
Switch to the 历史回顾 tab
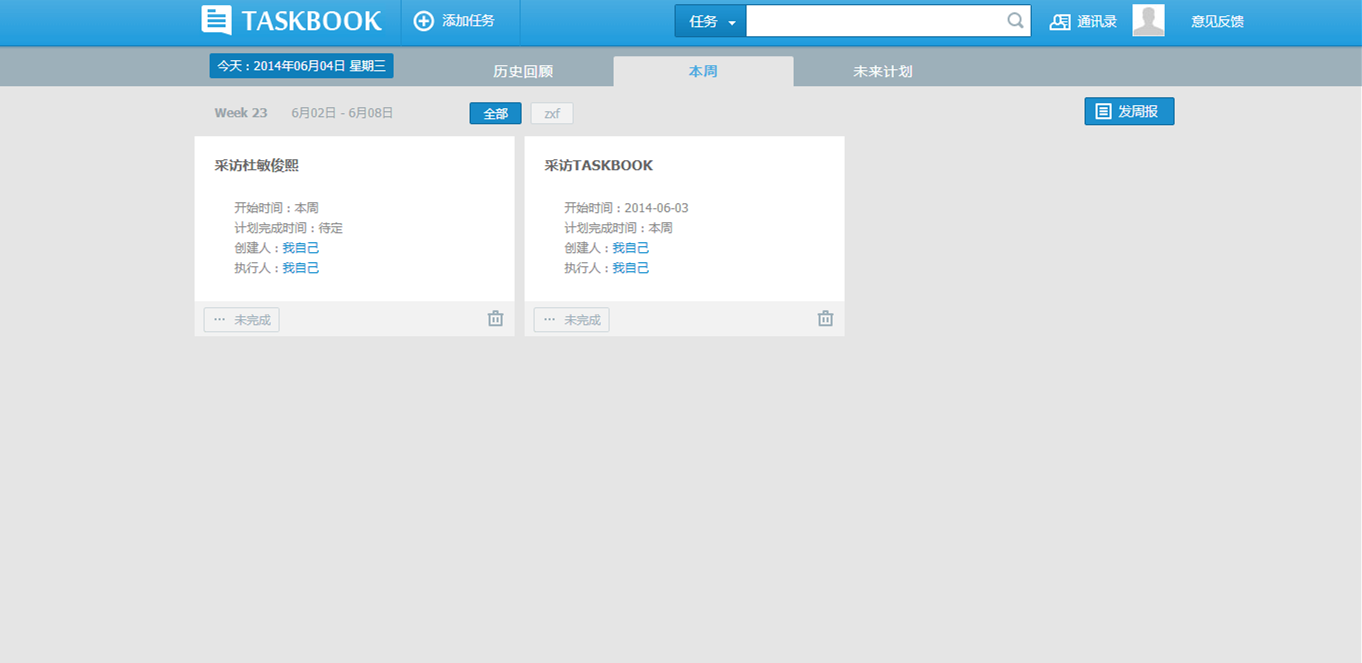tap(523, 72)
